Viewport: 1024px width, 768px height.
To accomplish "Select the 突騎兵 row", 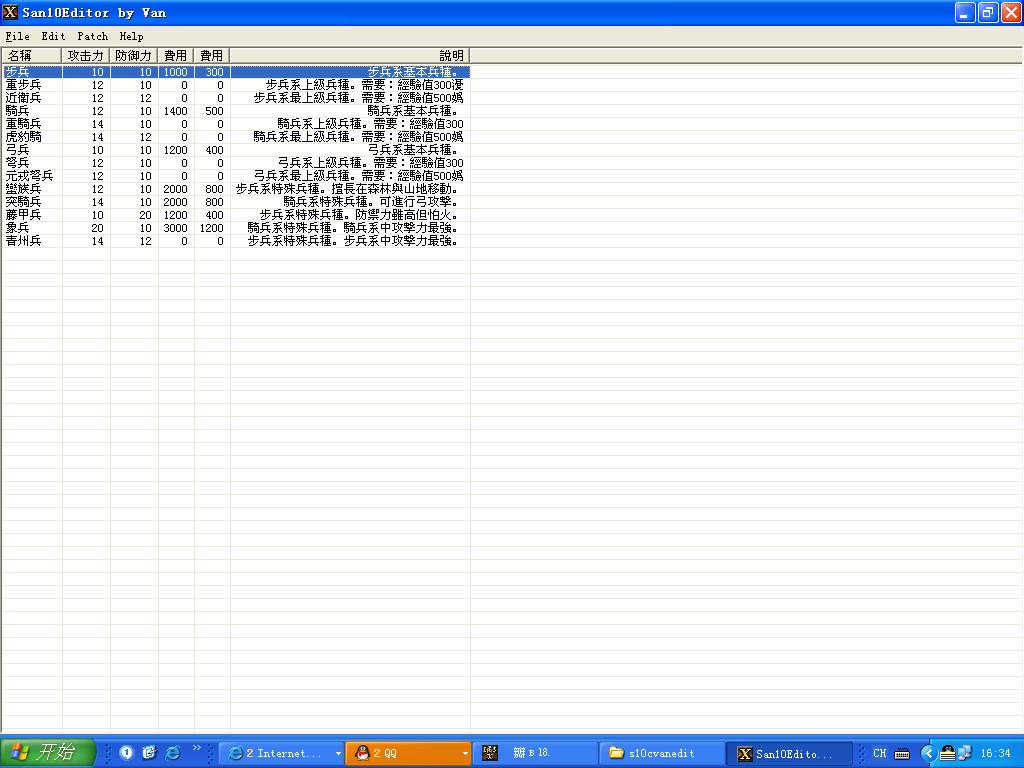I will coord(236,202).
